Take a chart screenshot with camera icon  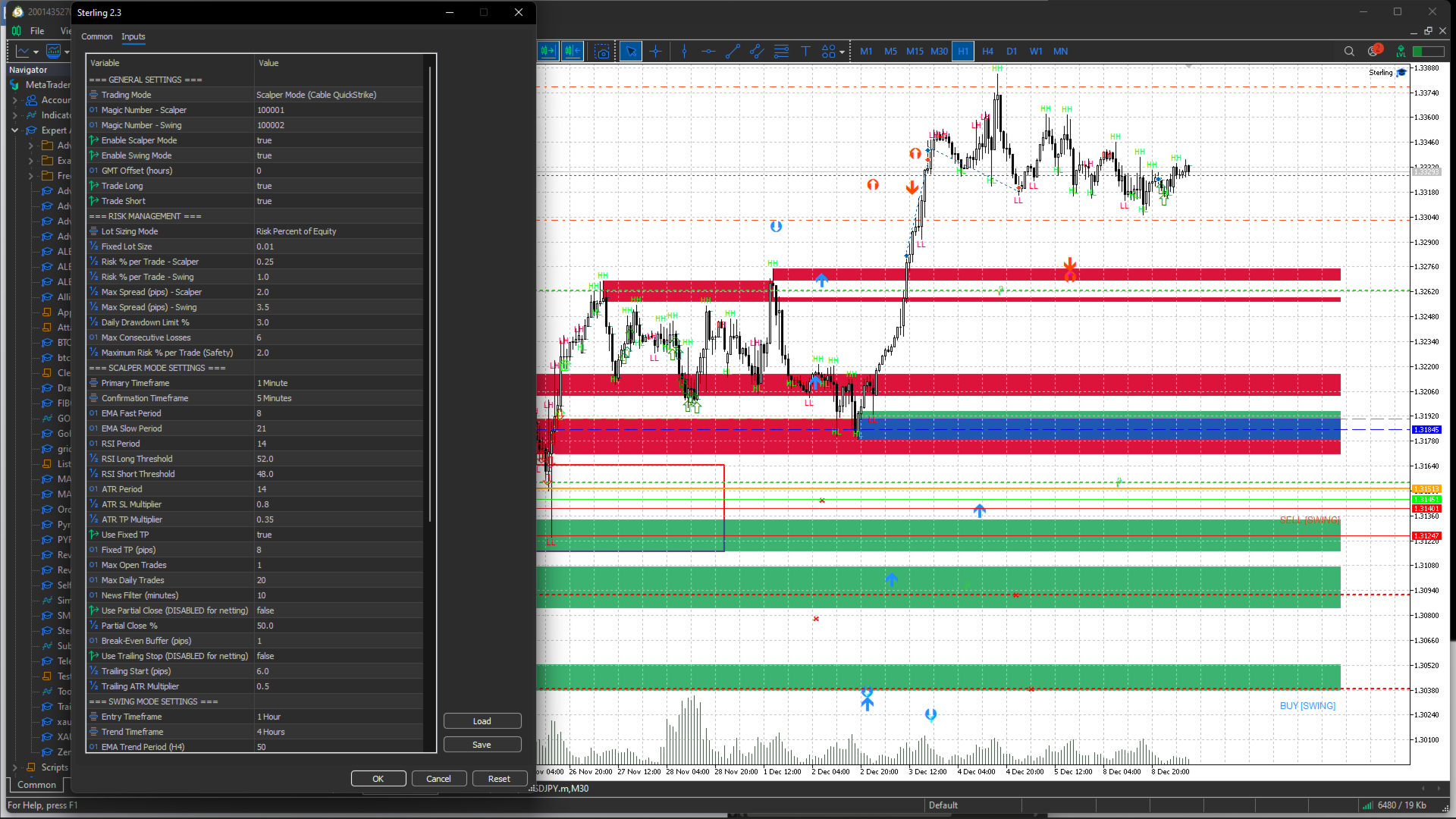(x=601, y=52)
